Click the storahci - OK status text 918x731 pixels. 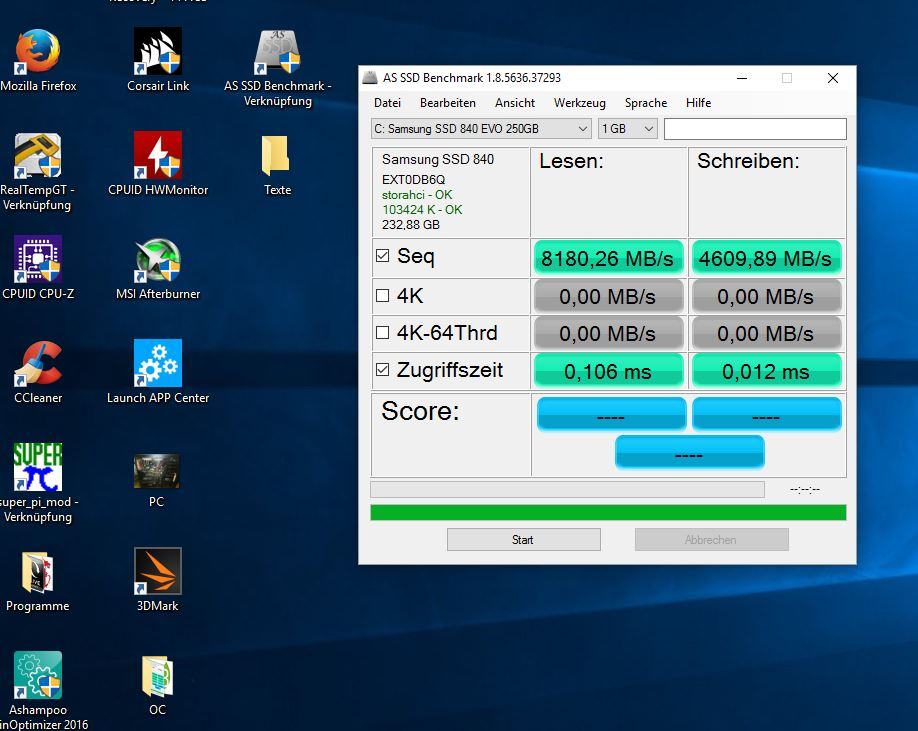(417, 195)
